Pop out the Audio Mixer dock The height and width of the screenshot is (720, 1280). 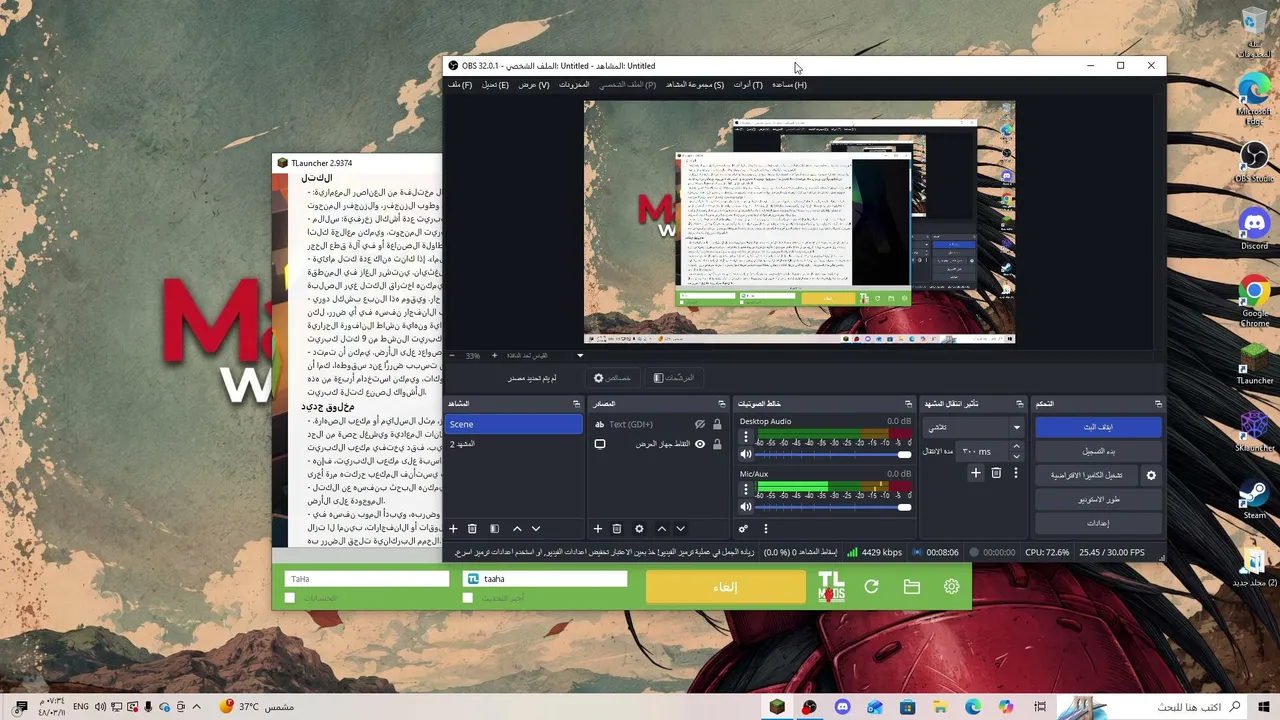(908, 404)
